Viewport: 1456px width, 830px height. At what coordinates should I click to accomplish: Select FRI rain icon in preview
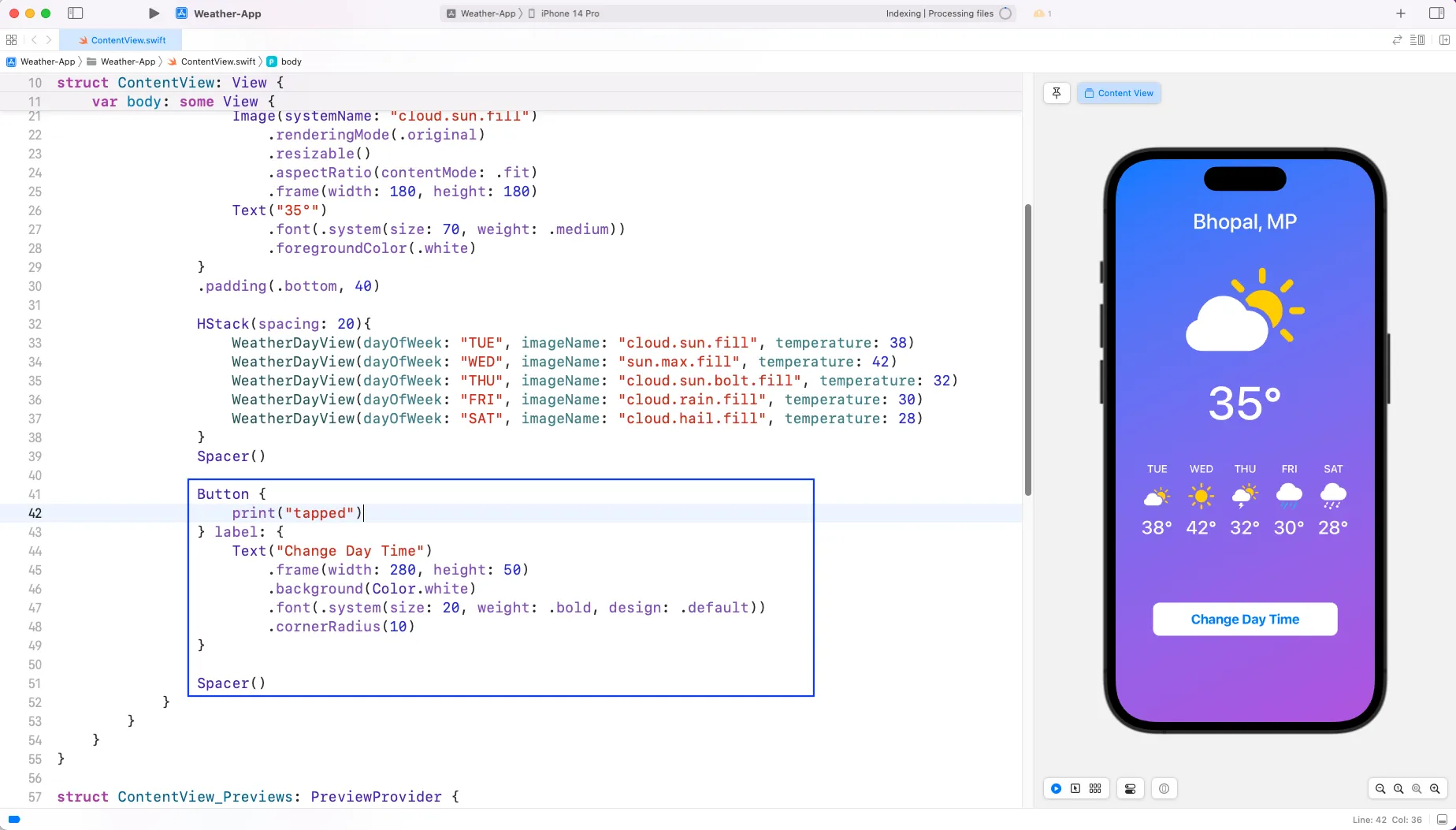click(x=1289, y=497)
